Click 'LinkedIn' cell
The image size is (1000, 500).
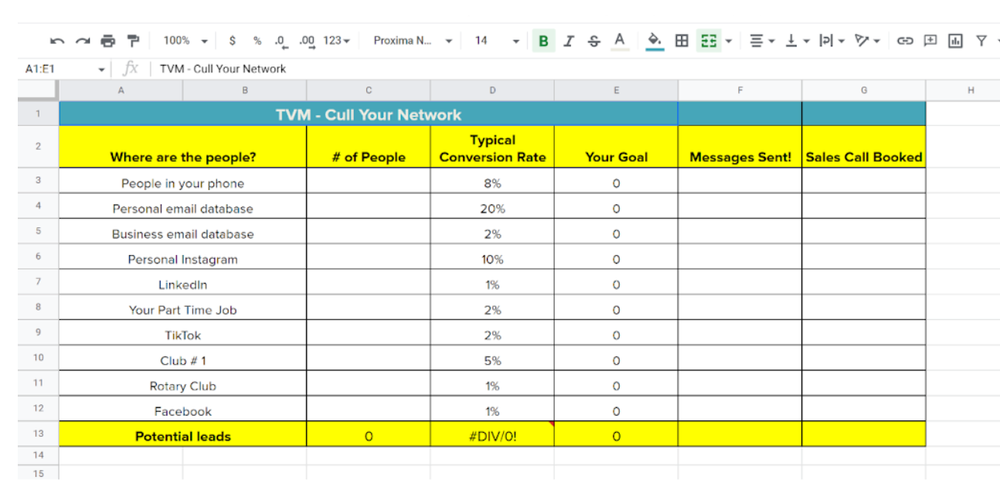click(x=183, y=283)
